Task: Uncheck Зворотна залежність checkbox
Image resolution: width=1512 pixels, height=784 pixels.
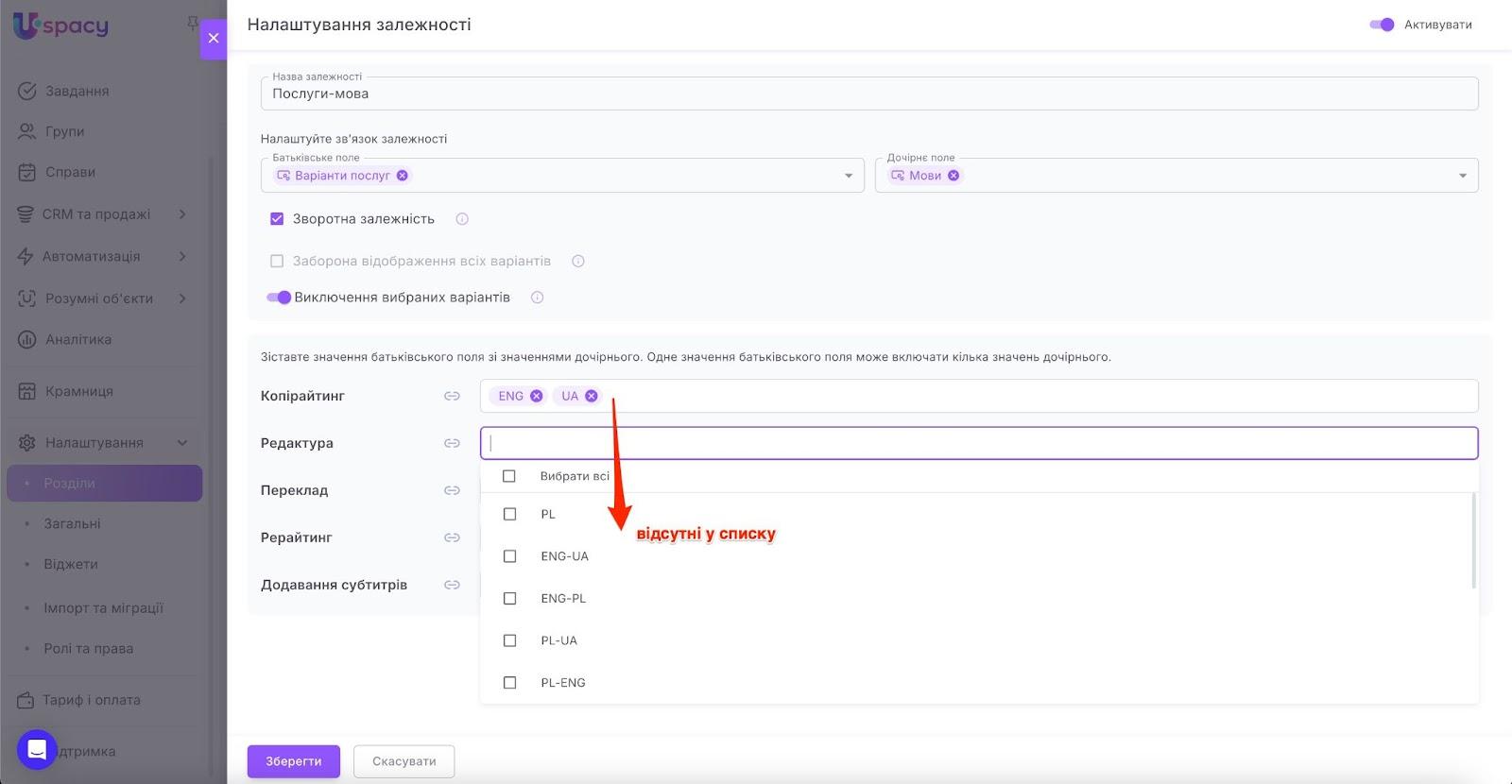Action: pyautogui.click(x=277, y=219)
